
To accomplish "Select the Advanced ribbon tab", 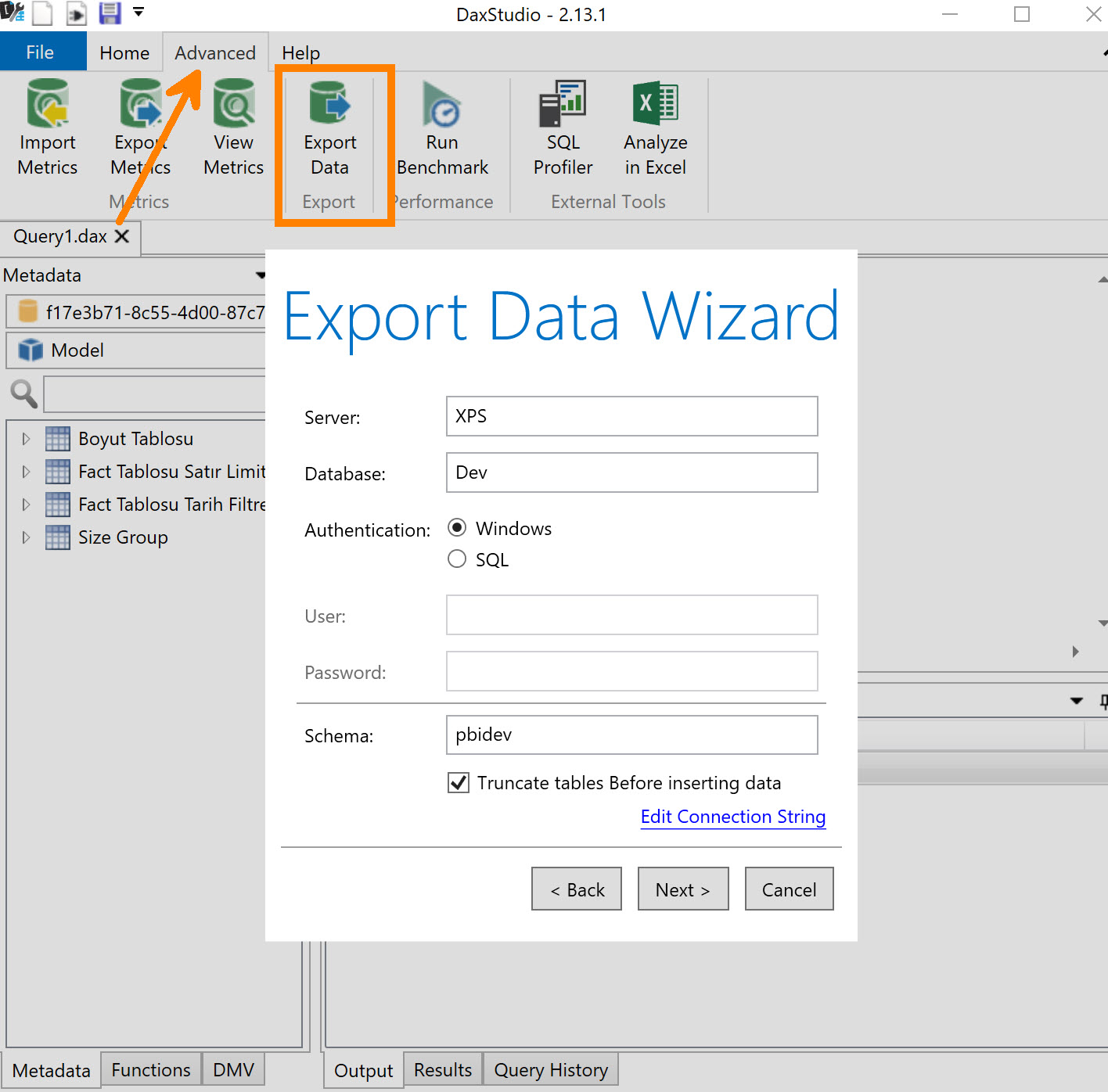I will coord(215,52).
